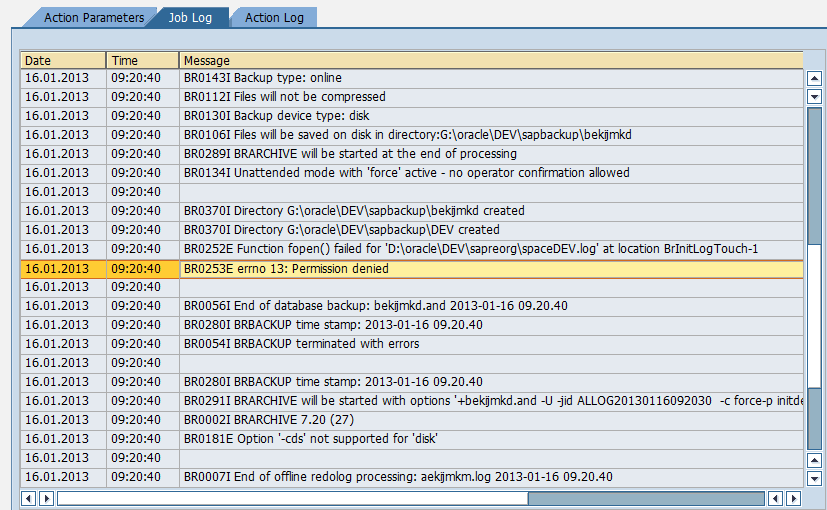This screenshot has height=510, width=827.
Task: Select message 'BR0252E Function fopen() failed'
Action: (491, 249)
